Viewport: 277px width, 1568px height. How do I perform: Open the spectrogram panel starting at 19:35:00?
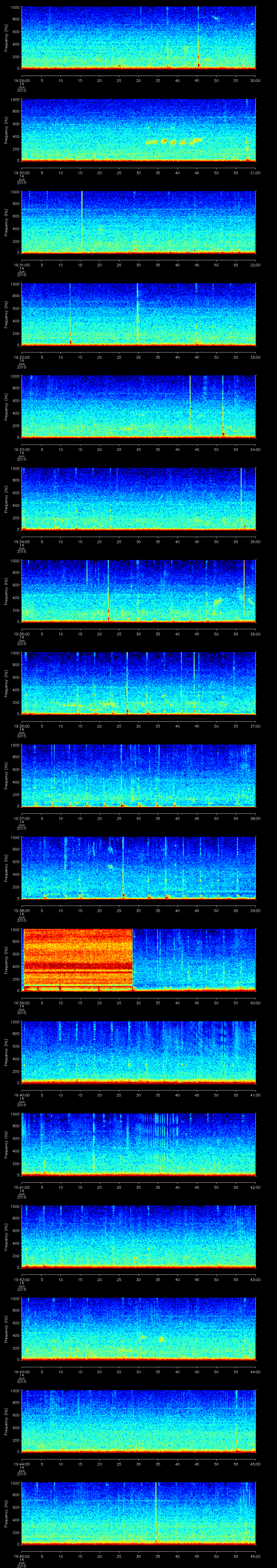(139, 591)
